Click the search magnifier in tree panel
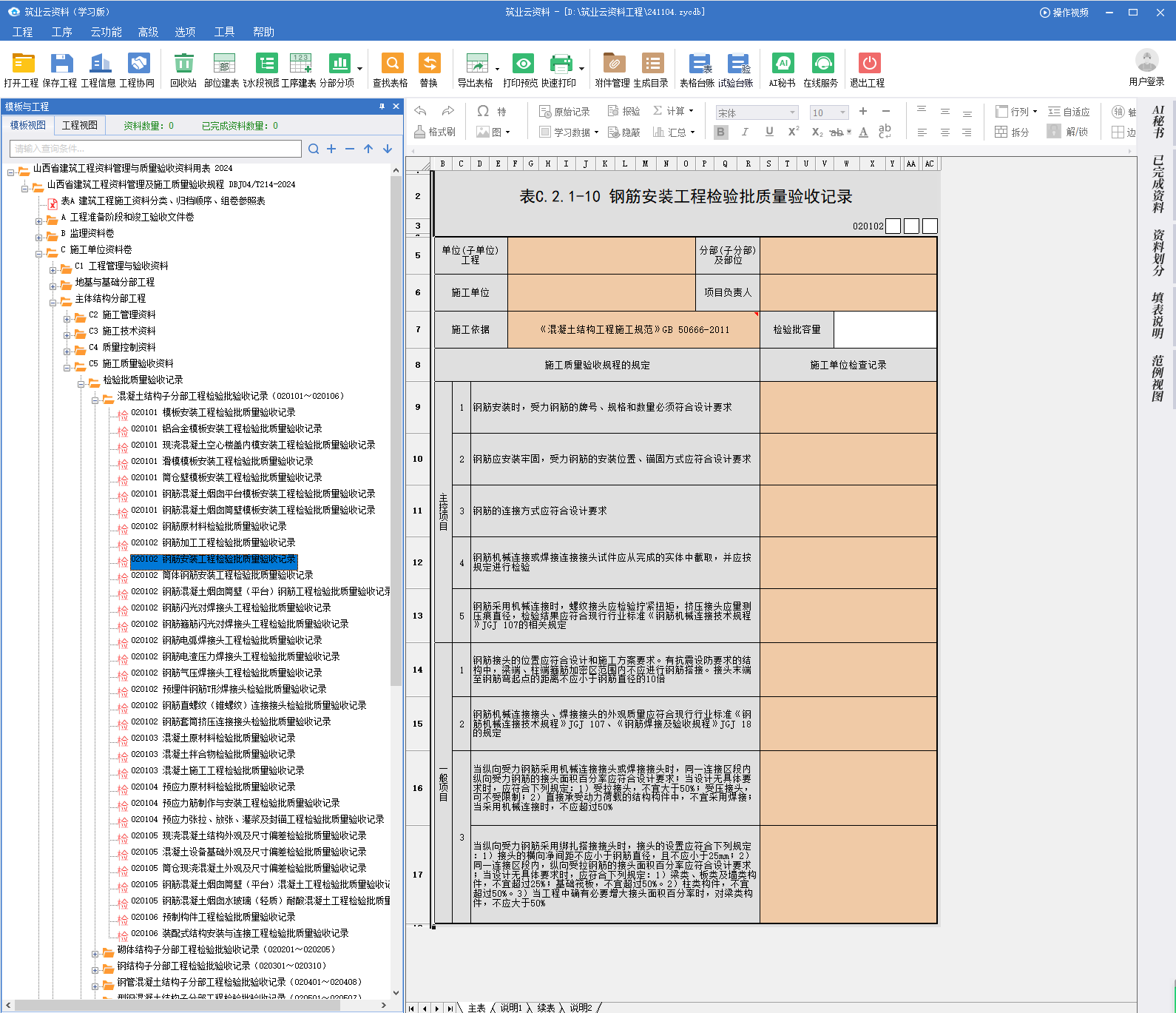This screenshot has height=1013, width=1176. pos(314,149)
